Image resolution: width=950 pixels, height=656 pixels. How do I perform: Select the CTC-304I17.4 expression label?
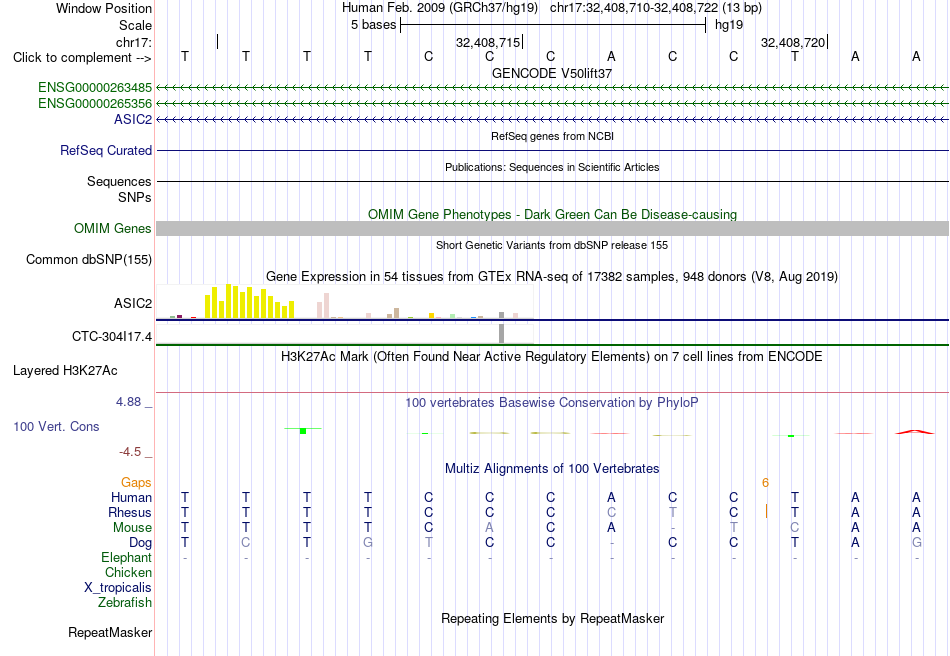pyautogui.click(x=111, y=336)
